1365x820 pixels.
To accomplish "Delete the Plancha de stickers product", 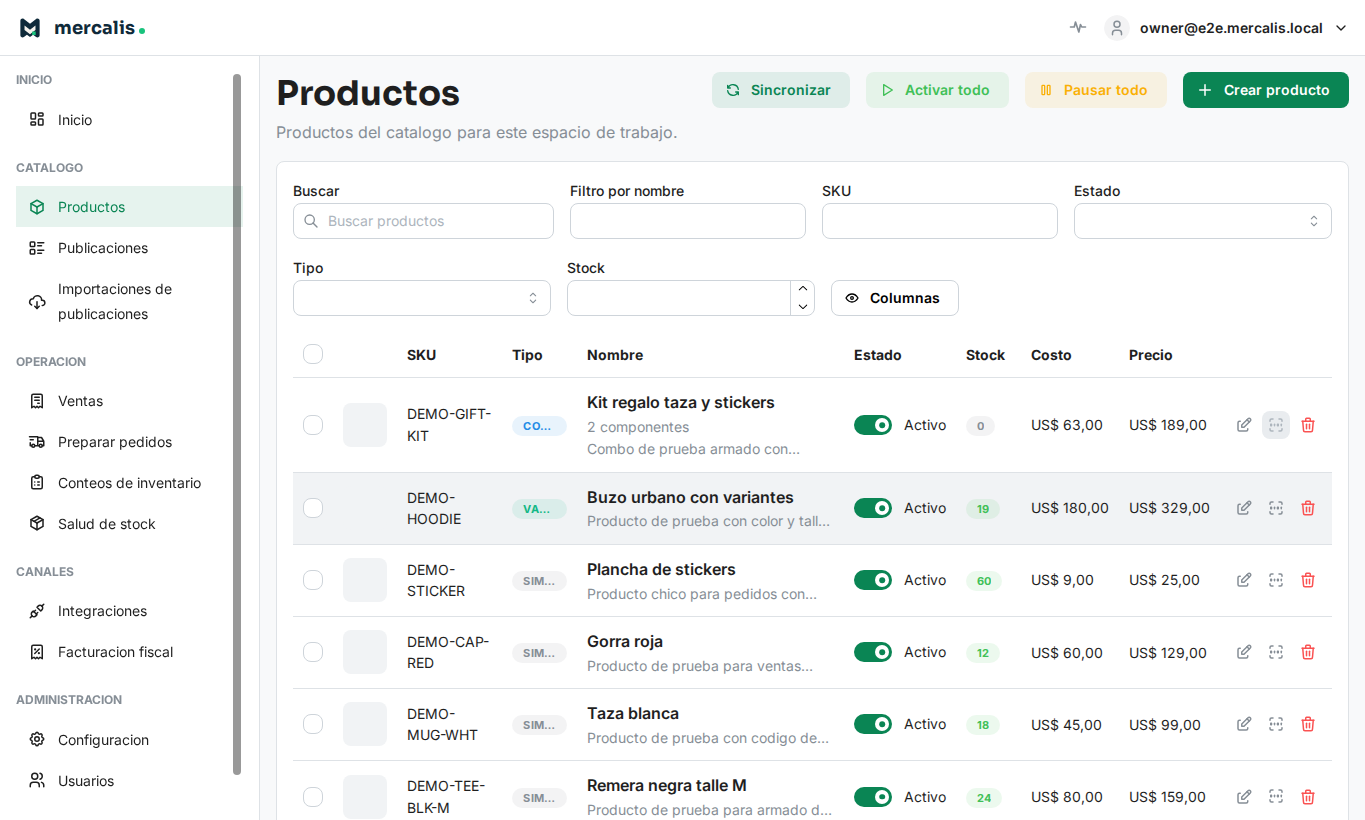I will 1308,580.
